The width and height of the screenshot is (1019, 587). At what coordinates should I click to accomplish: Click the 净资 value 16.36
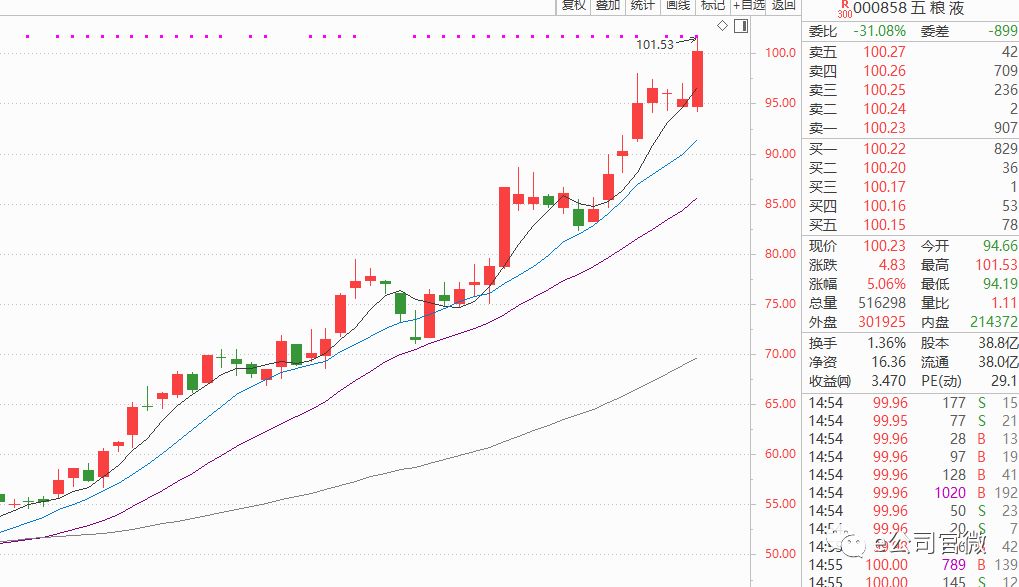pyautogui.click(x=888, y=362)
